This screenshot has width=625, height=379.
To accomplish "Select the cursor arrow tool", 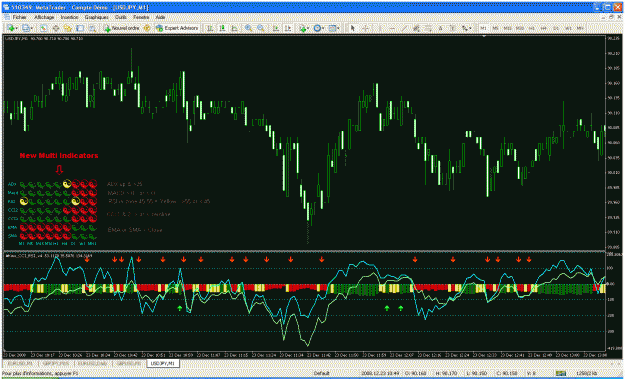I will pyautogui.click(x=353, y=28).
